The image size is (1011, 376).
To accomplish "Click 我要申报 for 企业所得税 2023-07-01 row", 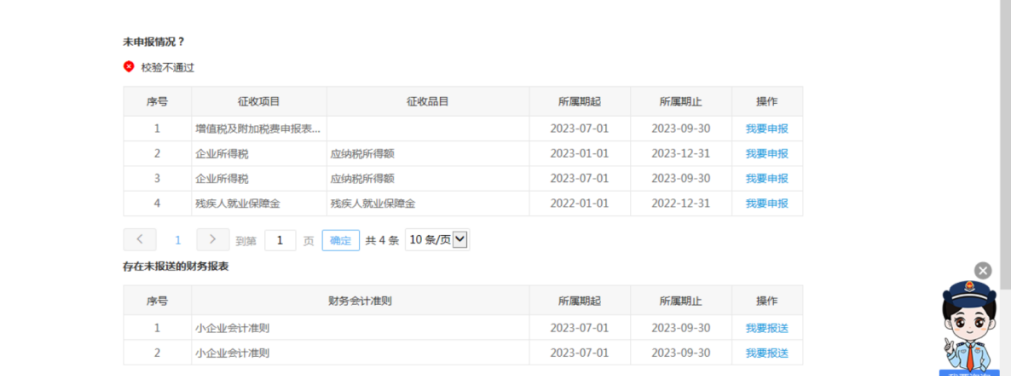I will click(x=767, y=178).
